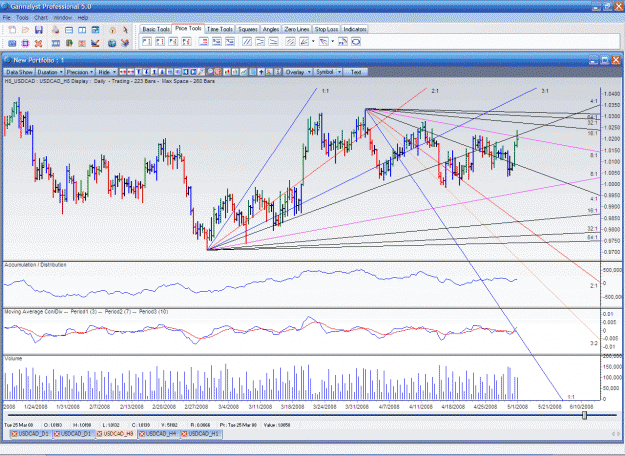Click the red grid icon near magnifier

coord(218,72)
